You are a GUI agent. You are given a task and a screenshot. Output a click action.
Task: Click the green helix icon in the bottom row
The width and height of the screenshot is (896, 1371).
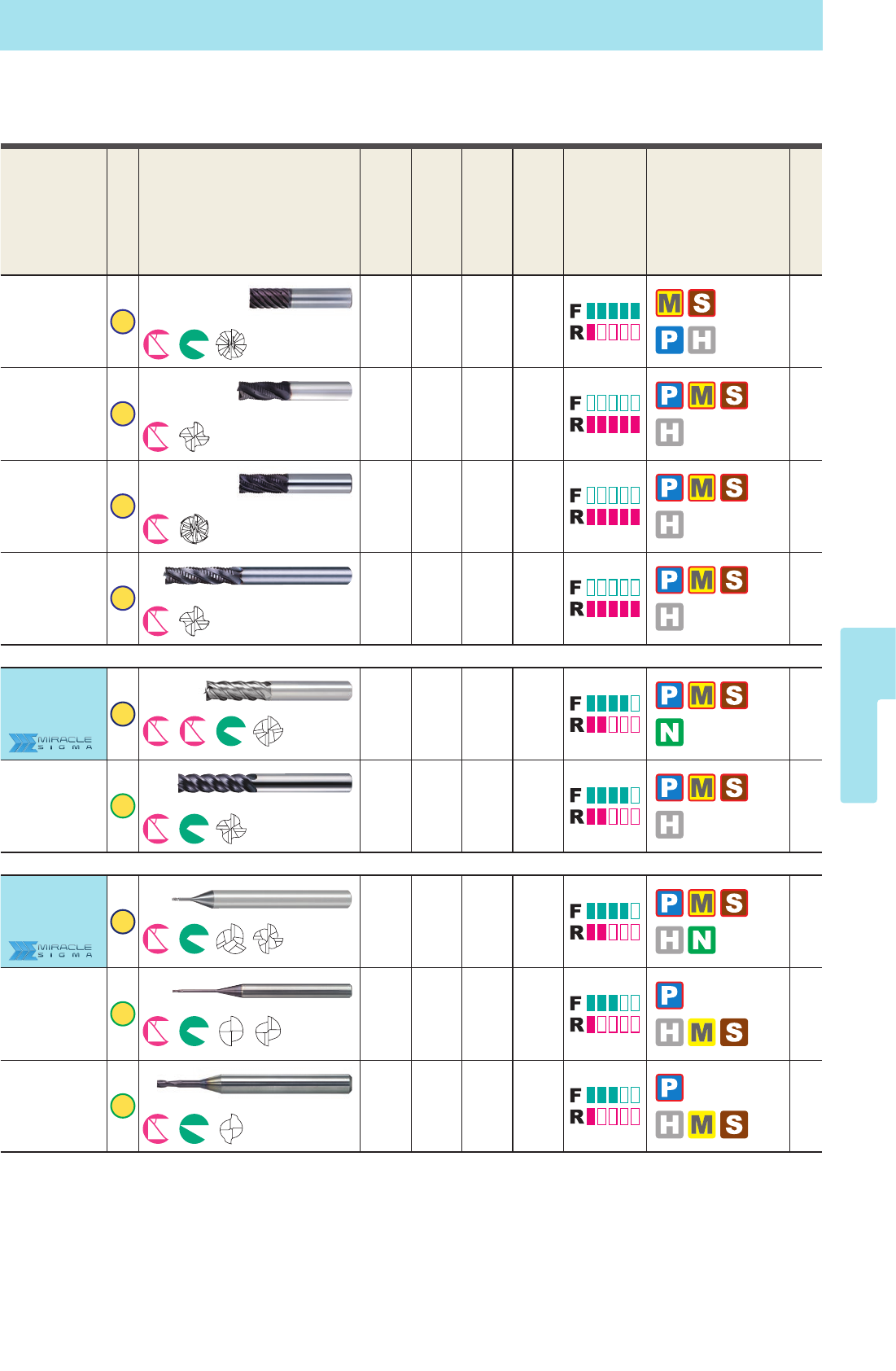coord(194,1128)
